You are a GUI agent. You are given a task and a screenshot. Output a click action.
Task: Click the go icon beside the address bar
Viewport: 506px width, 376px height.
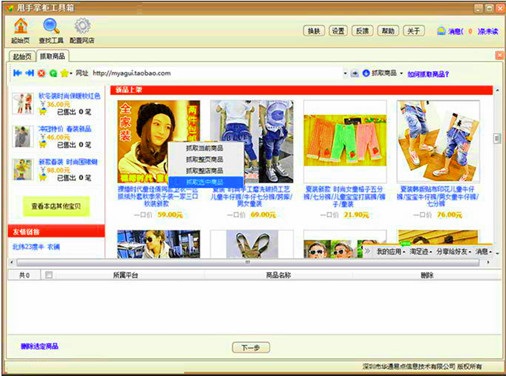click(355, 73)
